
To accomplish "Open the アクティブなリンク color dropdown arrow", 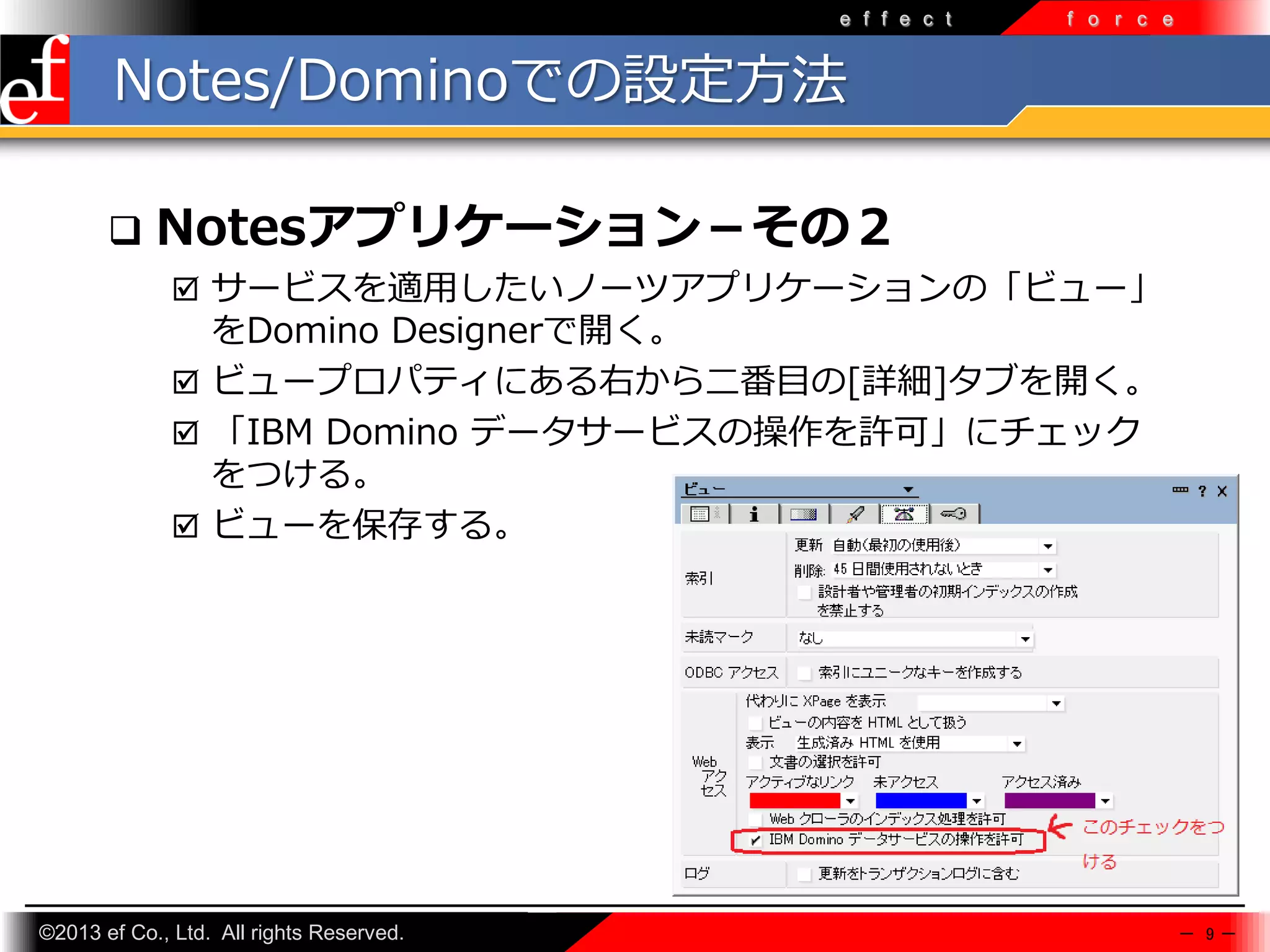I will [x=850, y=801].
